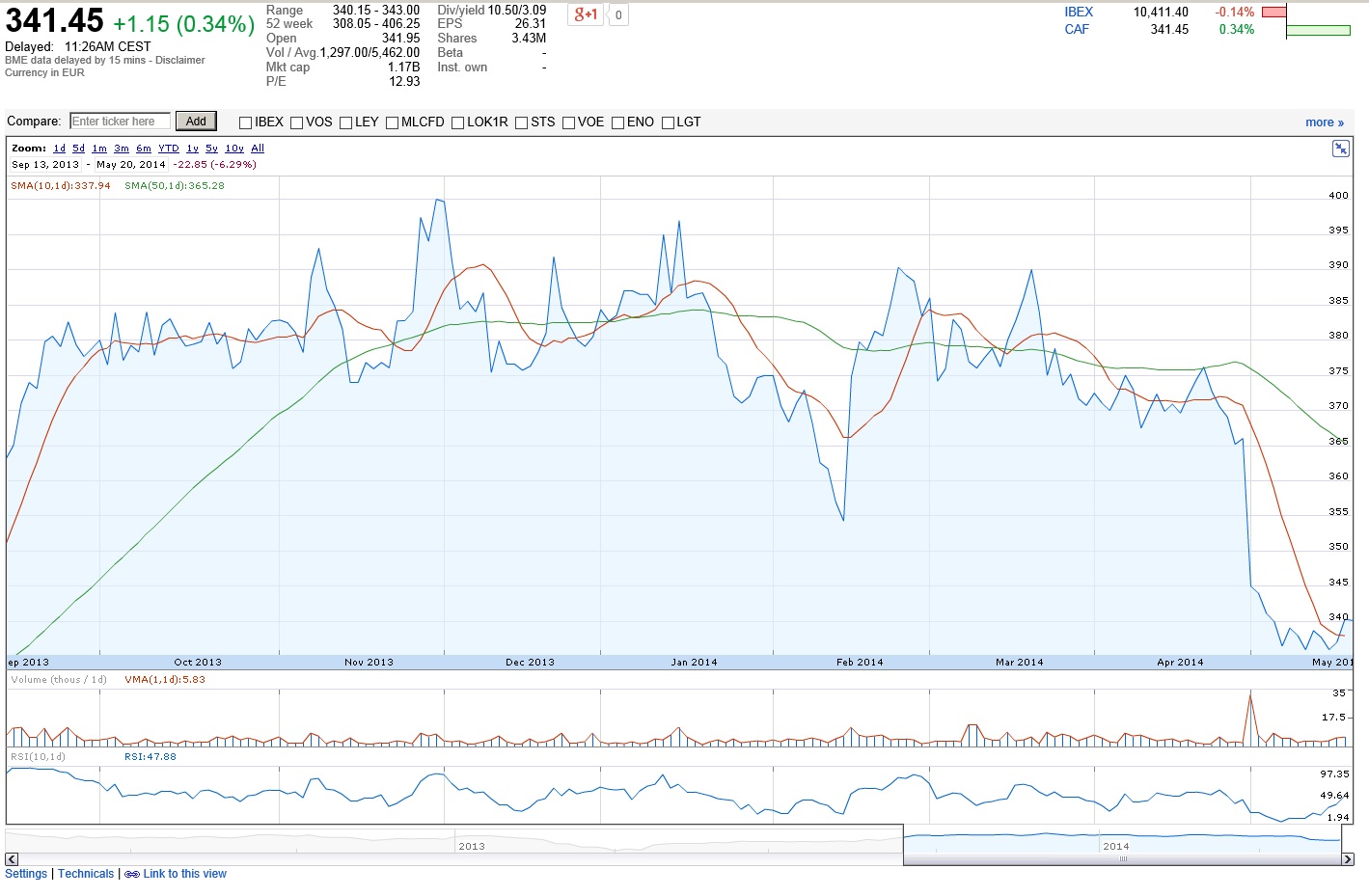Click the Google +1 share button
The height and width of the screenshot is (896, 1369).
pyautogui.click(x=586, y=14)
